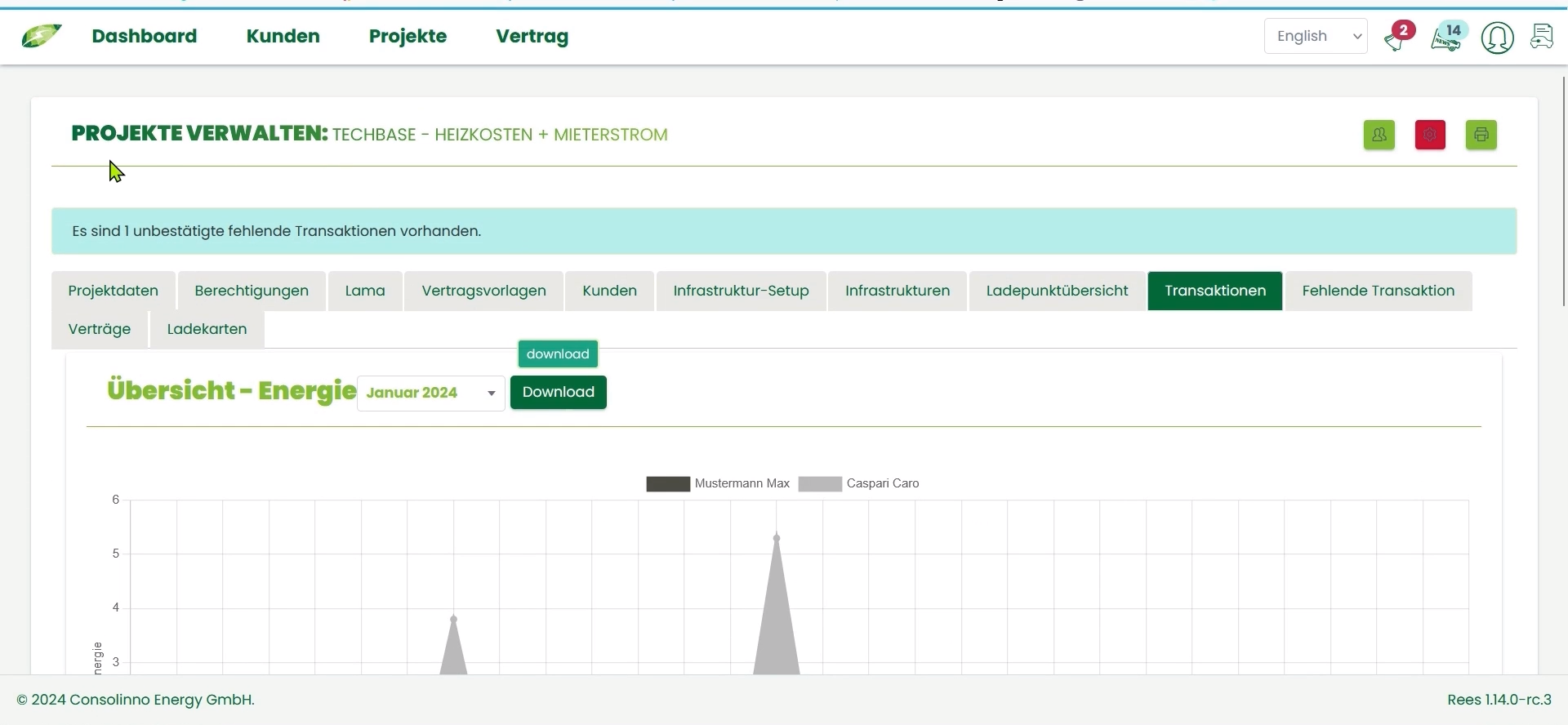This screenshot has width=1568, height=725.
Task: Click the dark green Download button
Action: [559, 392]
